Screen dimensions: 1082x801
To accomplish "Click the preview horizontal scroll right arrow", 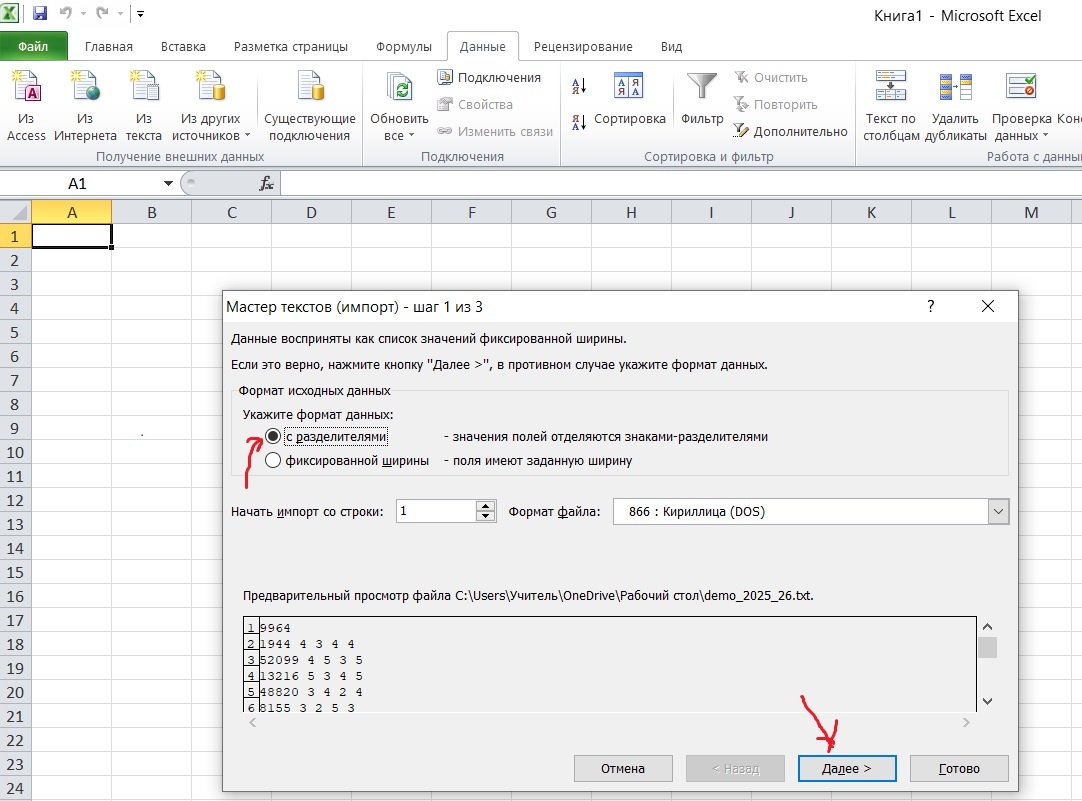I will click(x=966, y=722).
